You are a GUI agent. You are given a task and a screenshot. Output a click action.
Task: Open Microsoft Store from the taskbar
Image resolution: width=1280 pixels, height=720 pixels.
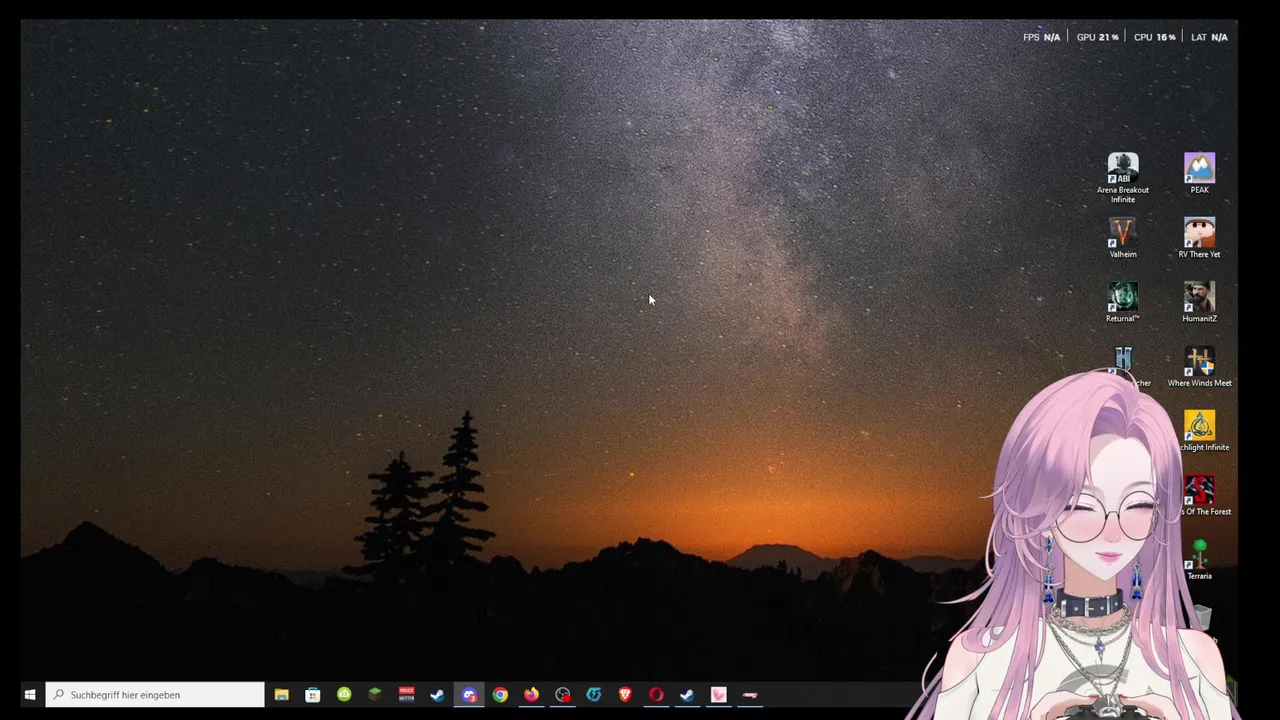point(313,694)
